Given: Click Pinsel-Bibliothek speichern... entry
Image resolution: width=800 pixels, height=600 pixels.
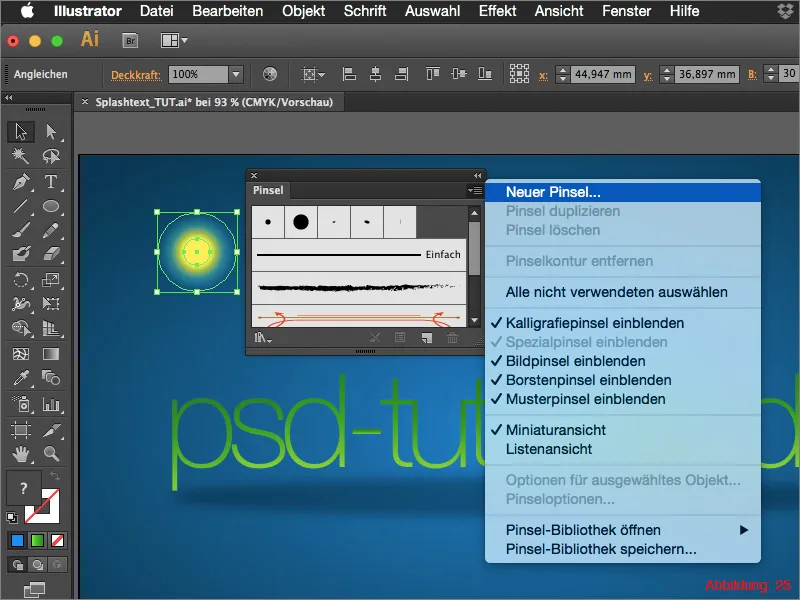Looking at the screenshot, I should point(600,549).
